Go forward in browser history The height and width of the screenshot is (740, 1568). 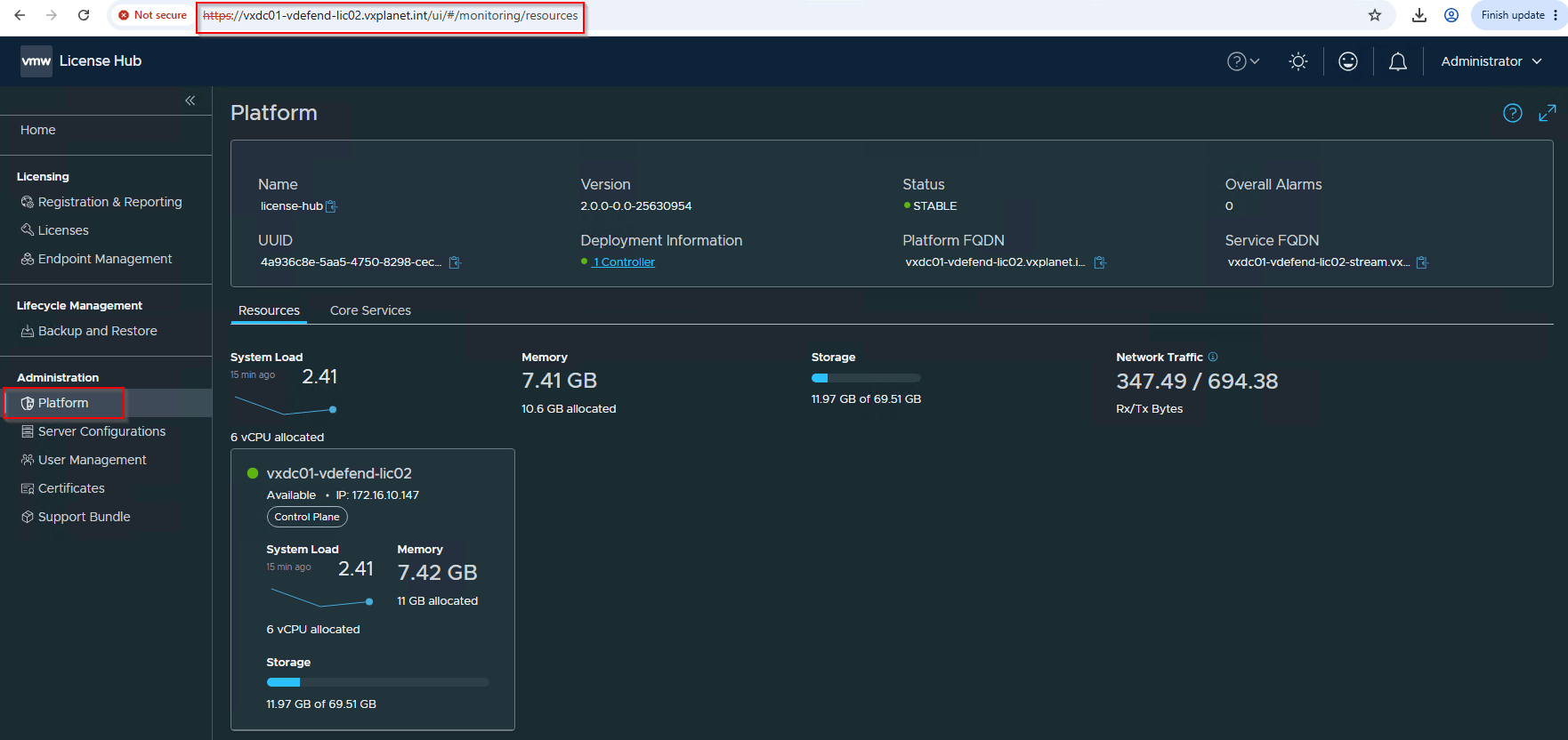pos(52,15)
